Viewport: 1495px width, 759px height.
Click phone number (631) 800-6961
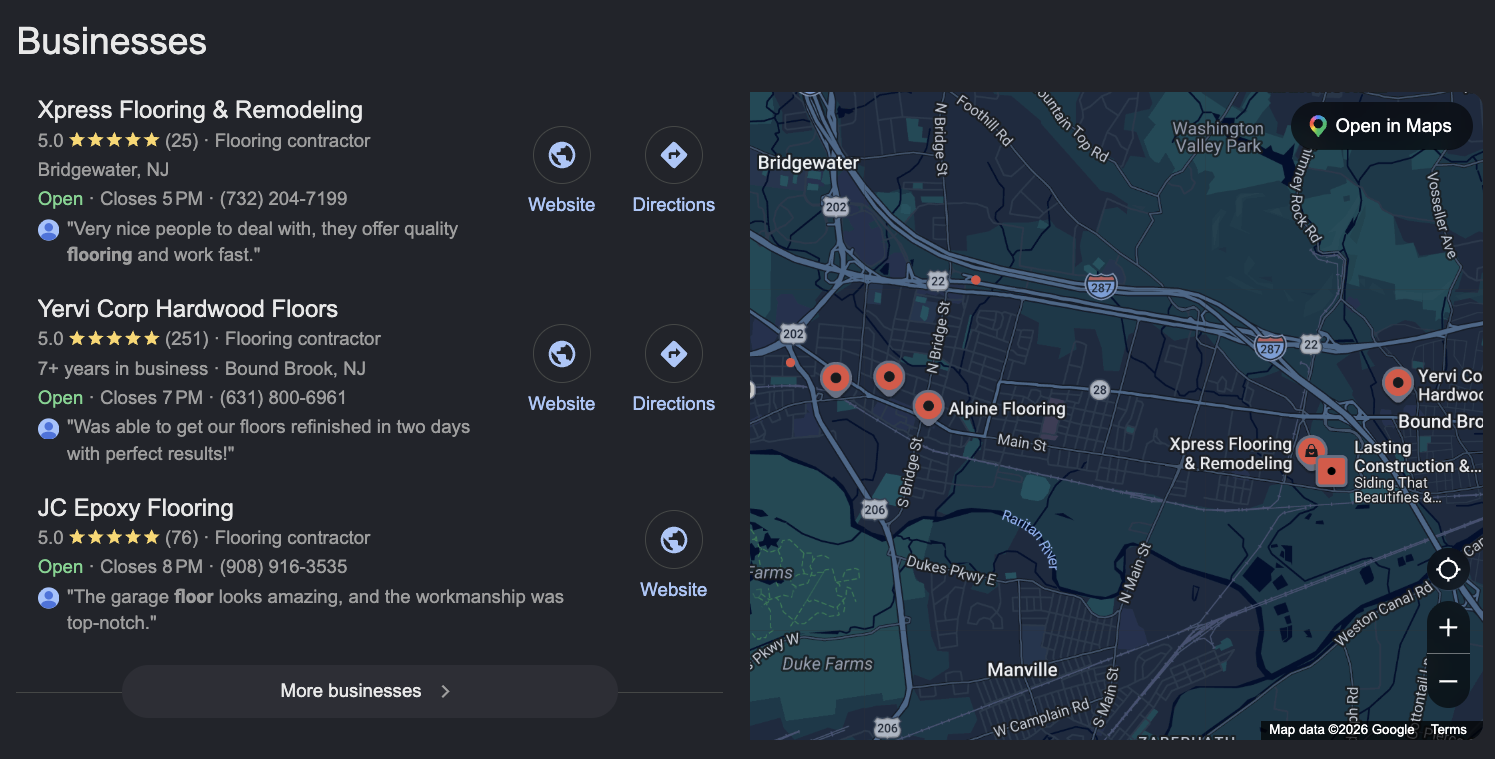[283, 398]
